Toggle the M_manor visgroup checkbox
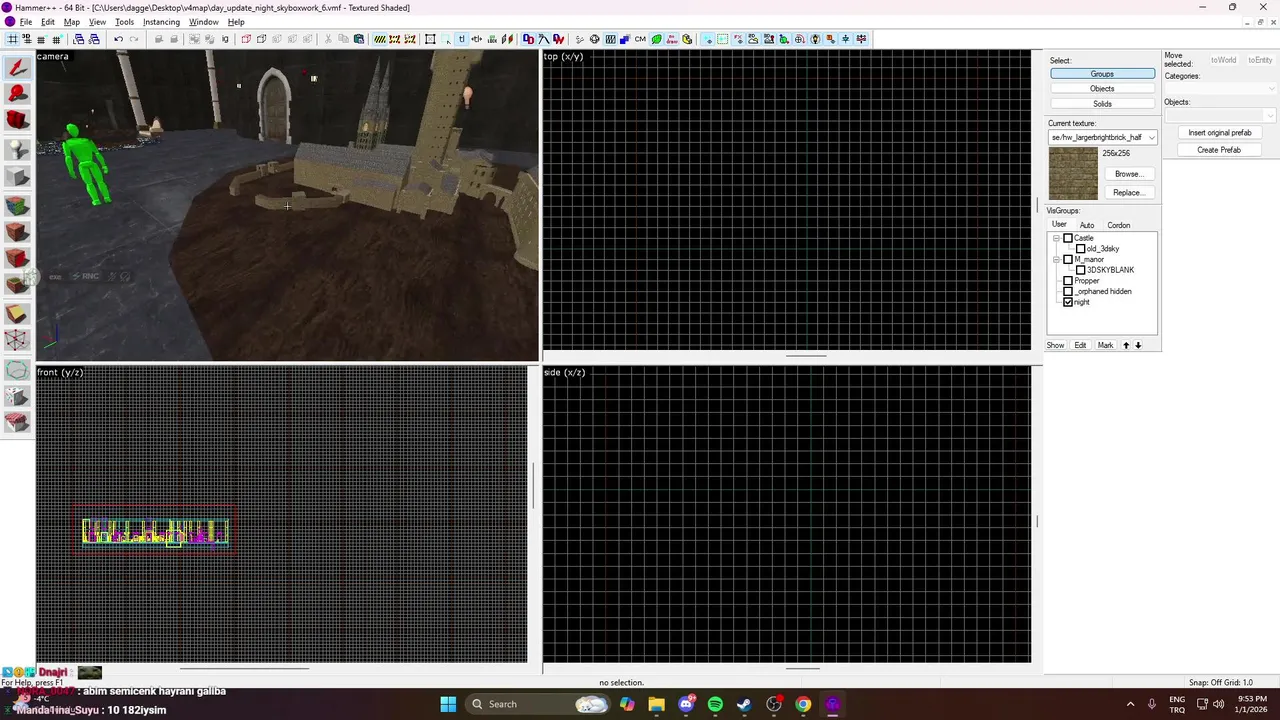 click(1068, 259)
